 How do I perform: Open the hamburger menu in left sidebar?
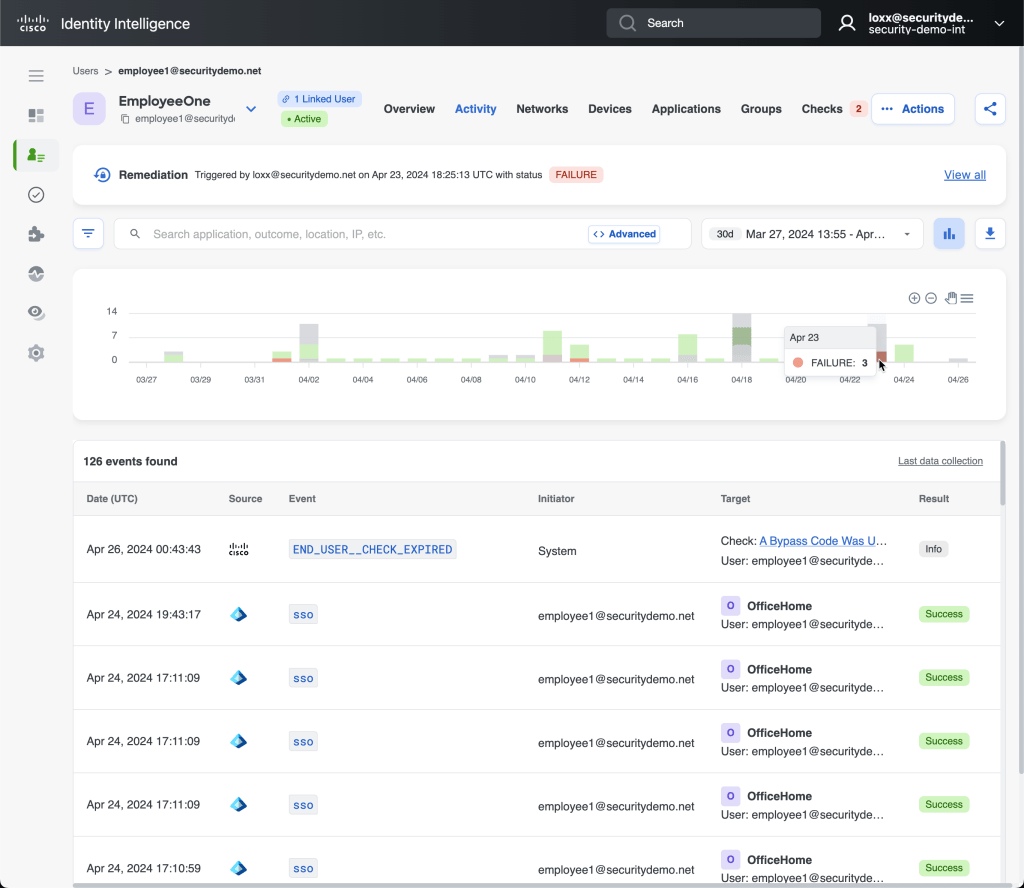(x=36, y=76)
